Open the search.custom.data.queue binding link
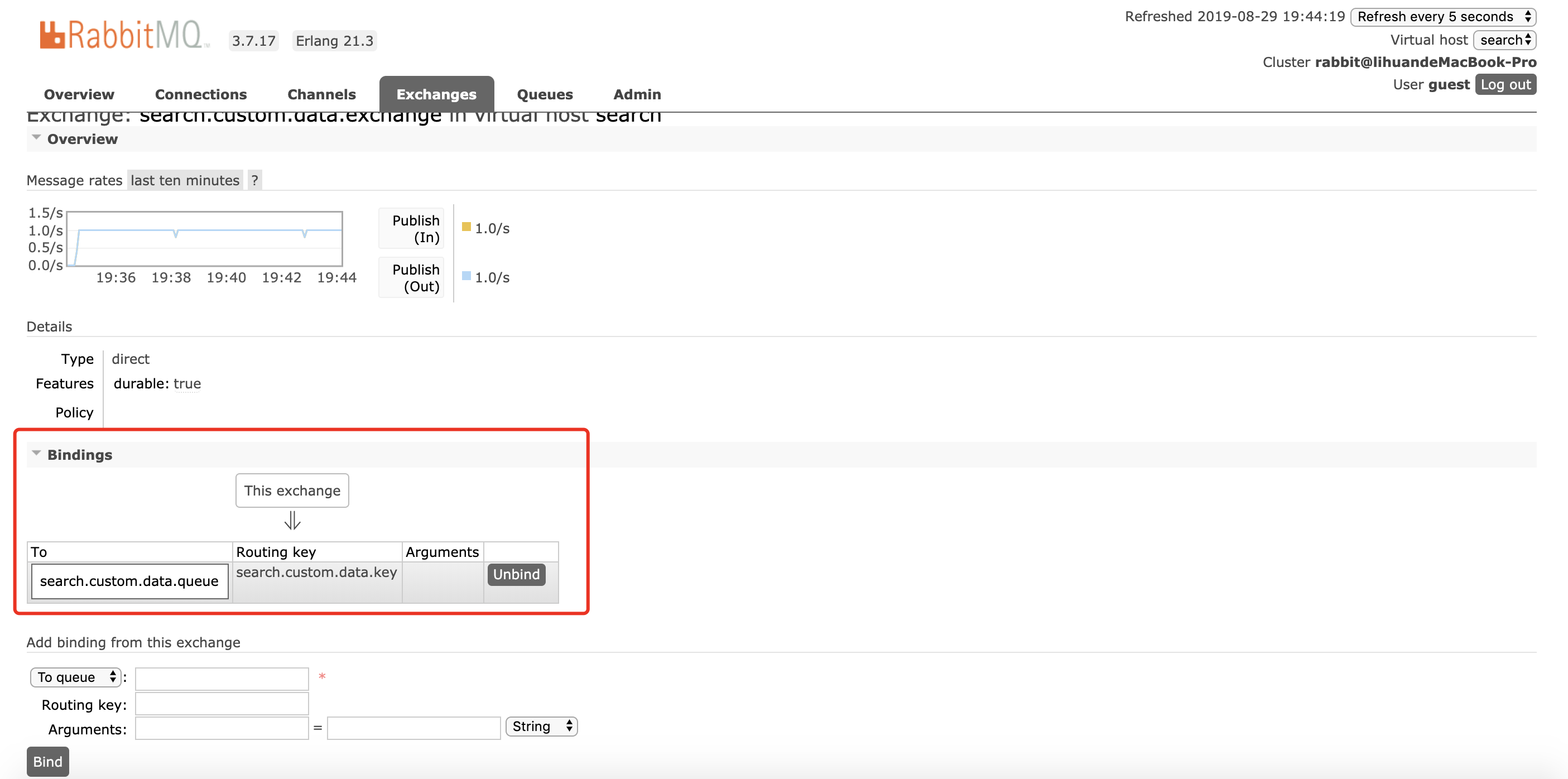Screen dimensions: 1568x779 129,581
